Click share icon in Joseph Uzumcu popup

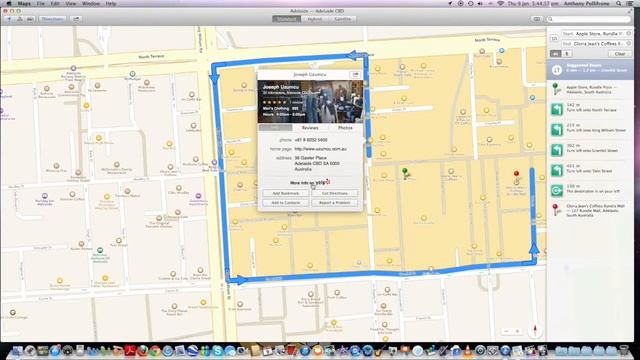(355, 75)
